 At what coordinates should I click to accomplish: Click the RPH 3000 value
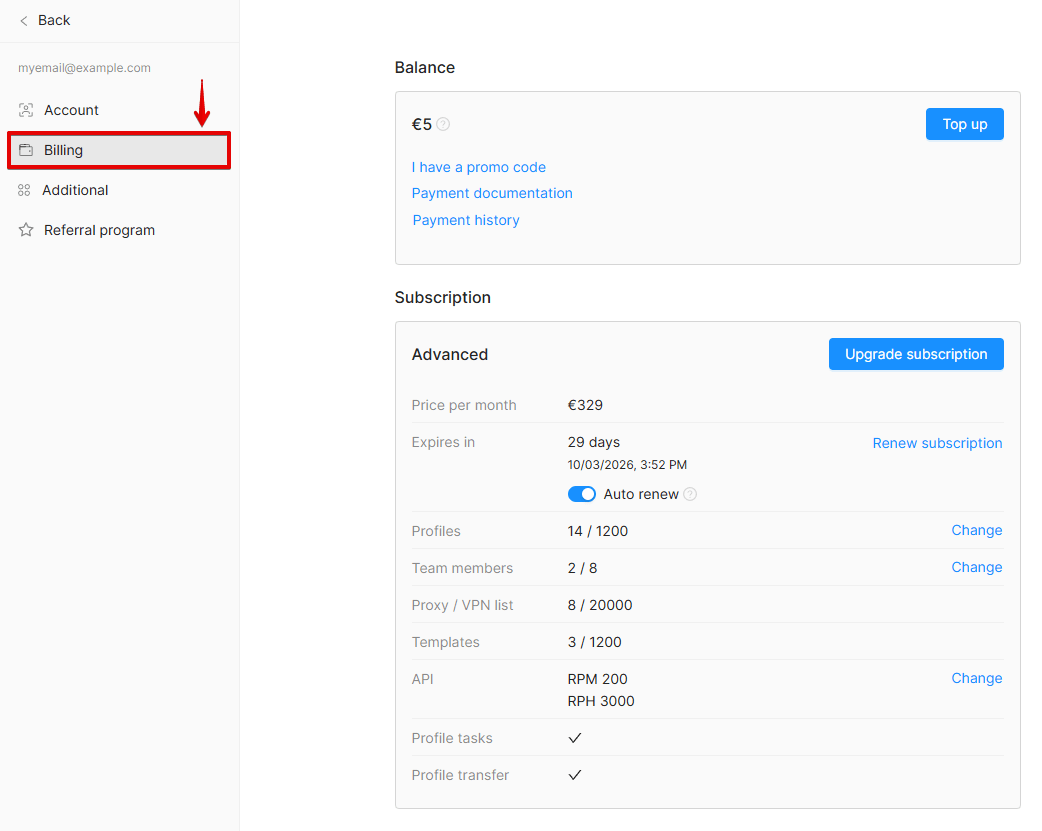coord(601,701)
